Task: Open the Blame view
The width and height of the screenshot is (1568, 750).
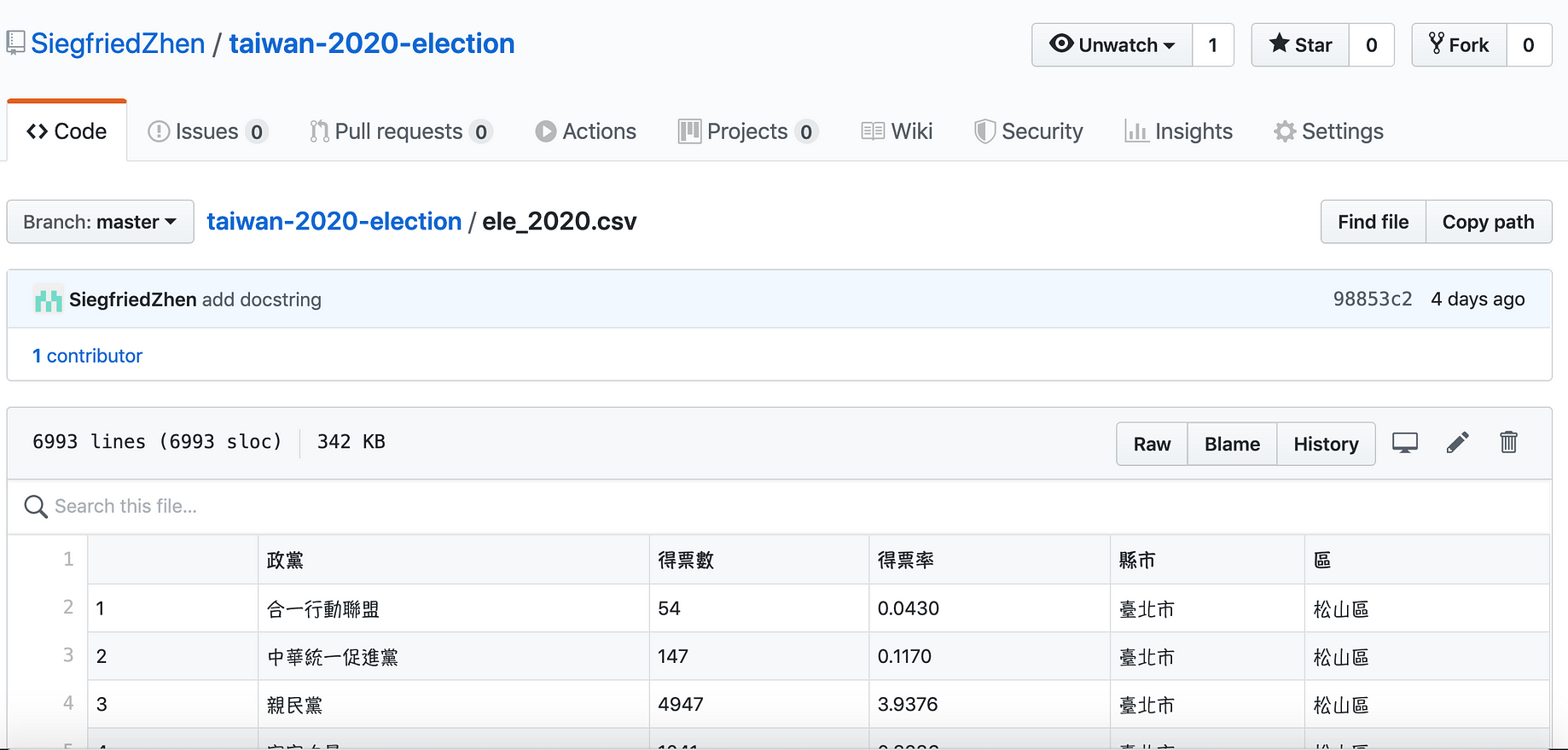Action: tap(1232, 444)
